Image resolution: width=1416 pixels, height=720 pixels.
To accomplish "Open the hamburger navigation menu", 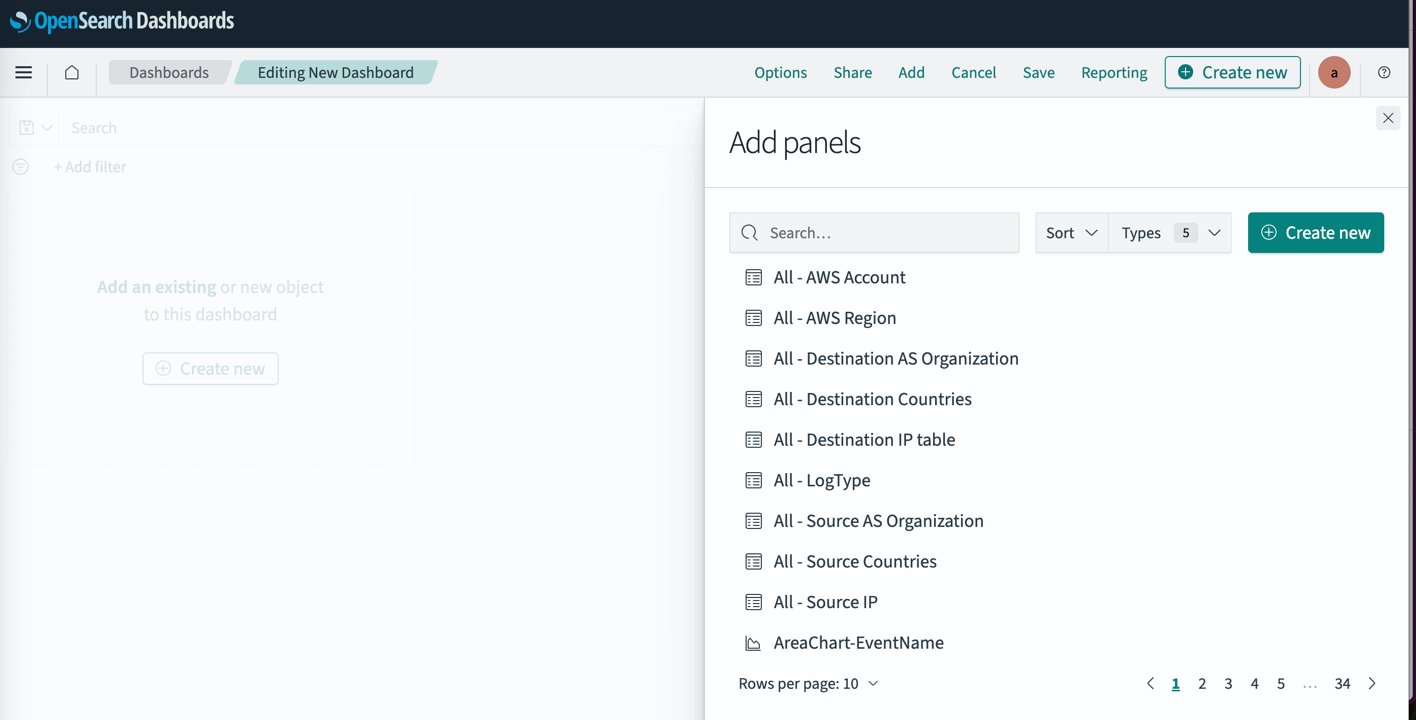I will [x=24, y=72].
